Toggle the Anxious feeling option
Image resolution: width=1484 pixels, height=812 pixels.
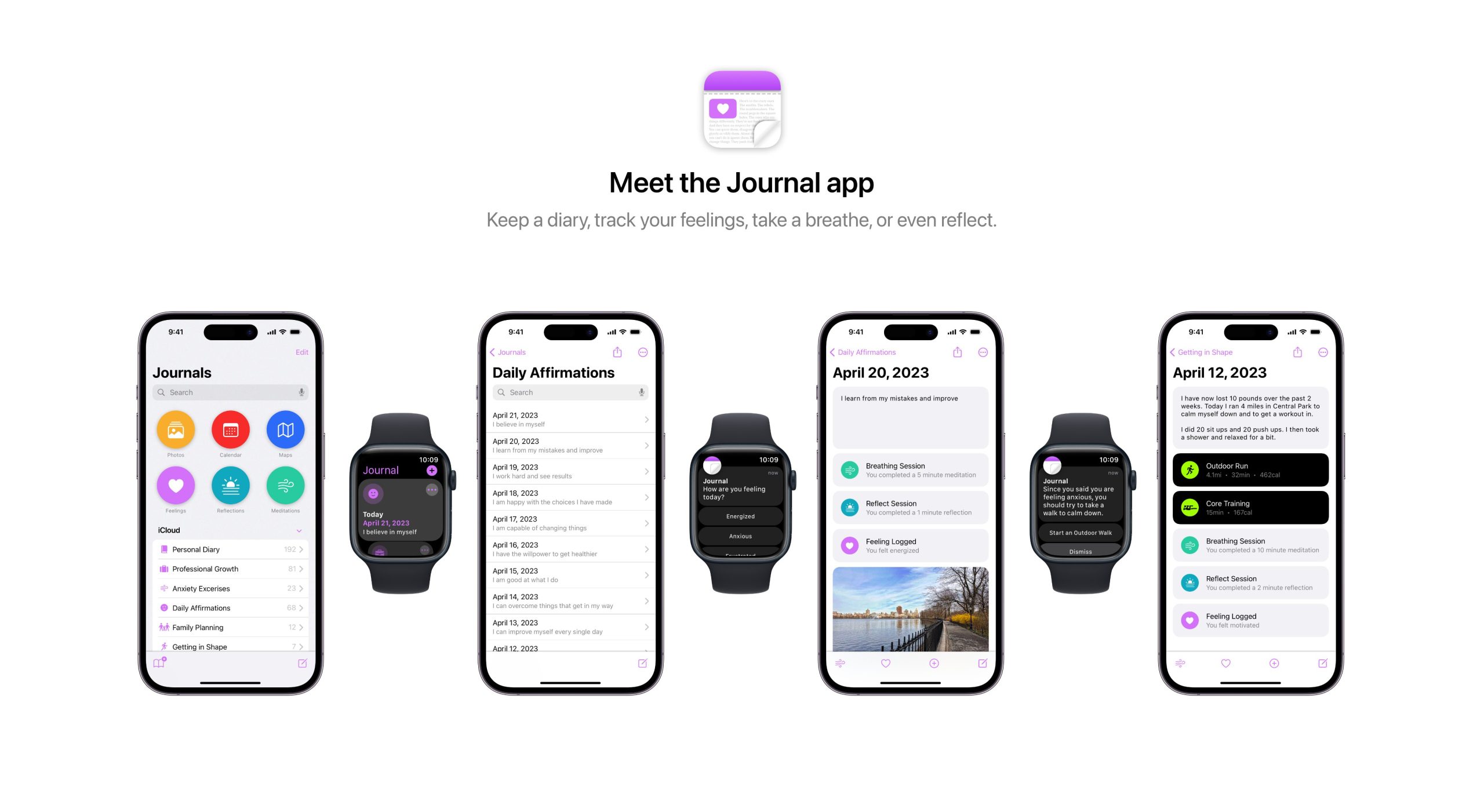(740, 535)
